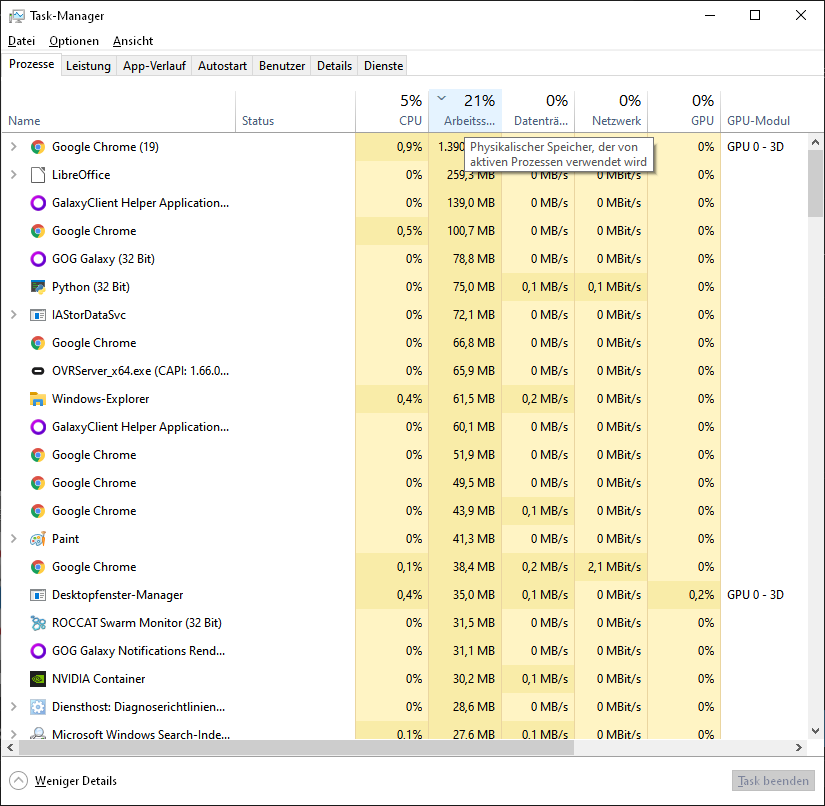Click Chrome icon of 66,8 MB process

point(37,343)
